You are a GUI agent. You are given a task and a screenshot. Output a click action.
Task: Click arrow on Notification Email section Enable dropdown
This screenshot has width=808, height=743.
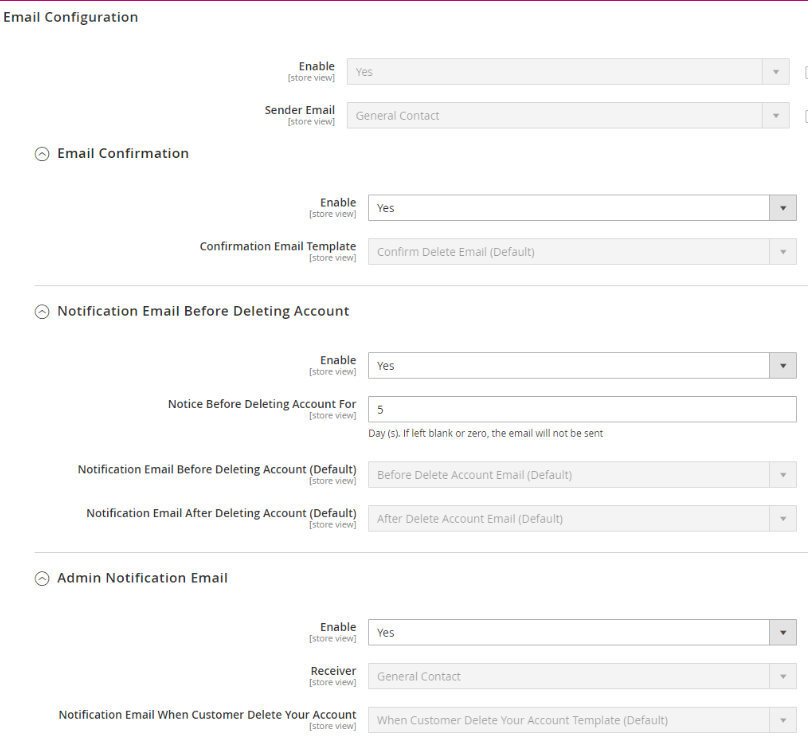pyautogui.click(x=782, y=366)
